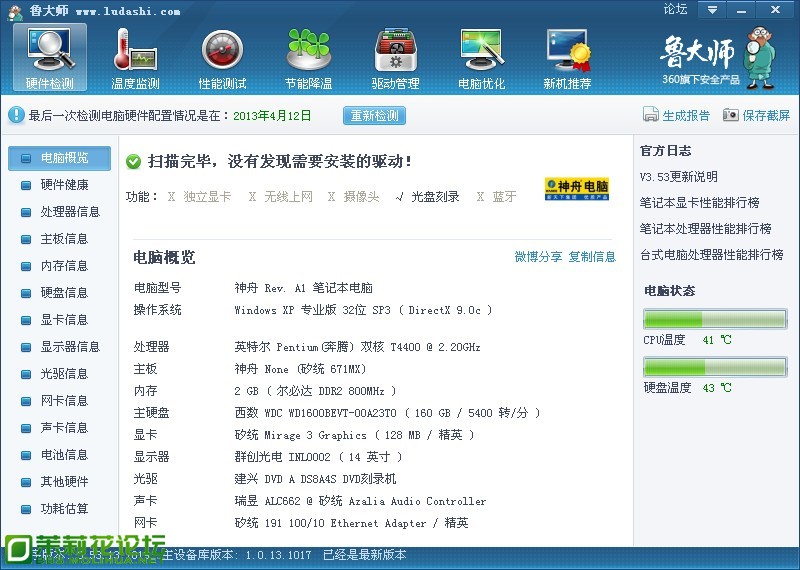
Task: Click the 光盘刻录 feature indicator
Action: (428, 197)
